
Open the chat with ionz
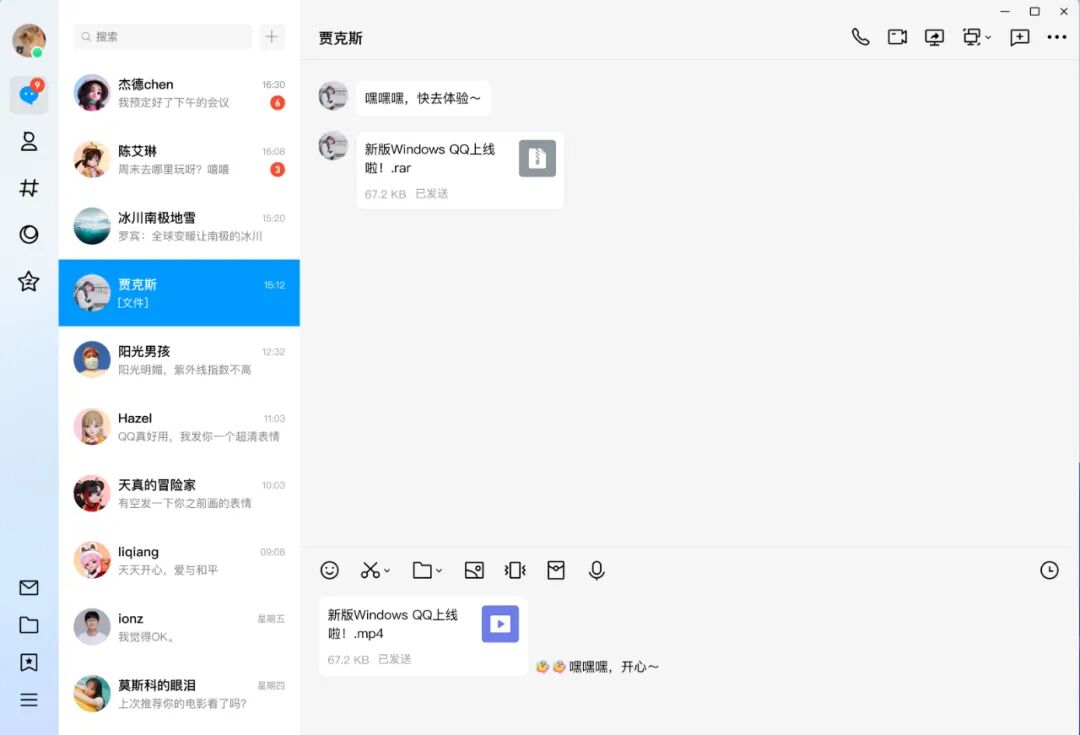179,627
